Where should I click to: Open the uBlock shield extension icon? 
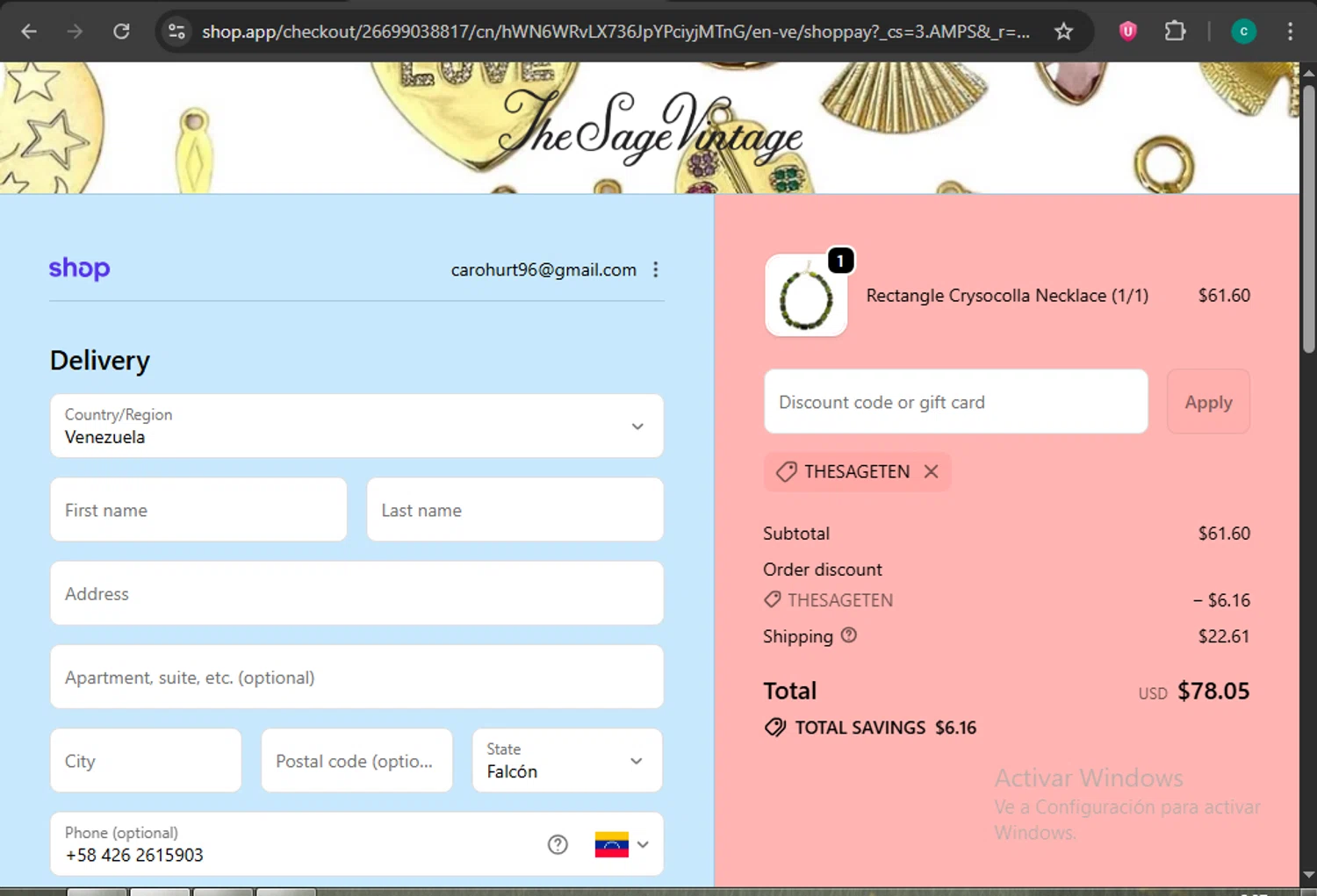[x=1128, y=32]
